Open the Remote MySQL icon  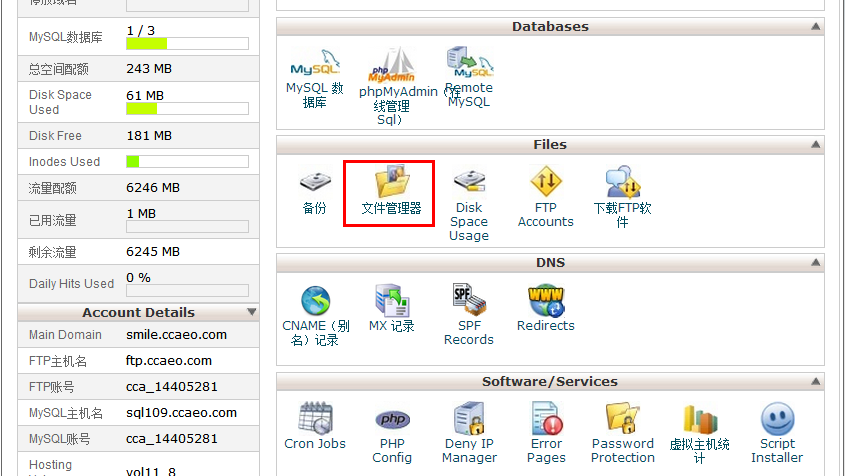click(469, 62)
